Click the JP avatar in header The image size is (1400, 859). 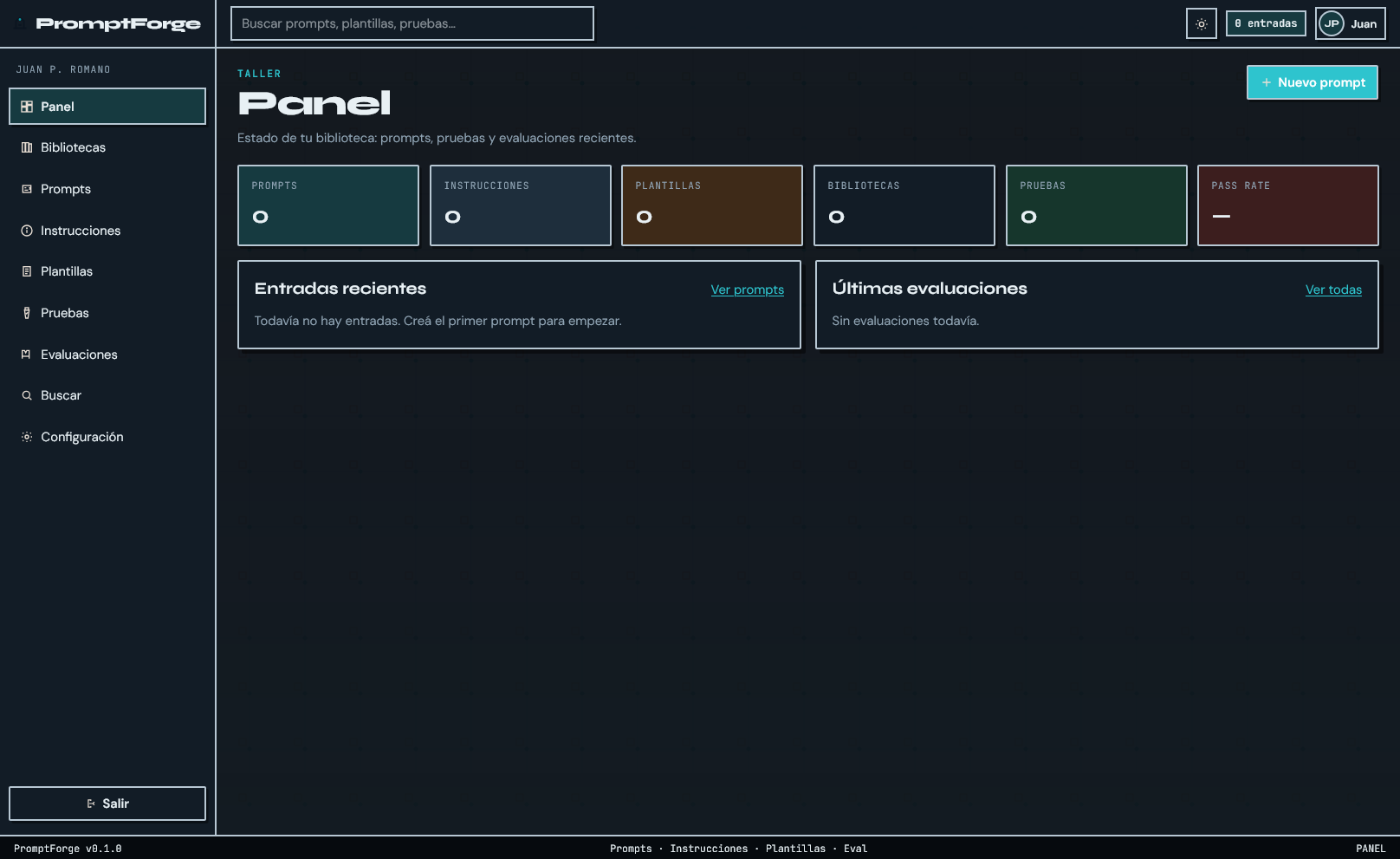click(x=1332, y=23)
